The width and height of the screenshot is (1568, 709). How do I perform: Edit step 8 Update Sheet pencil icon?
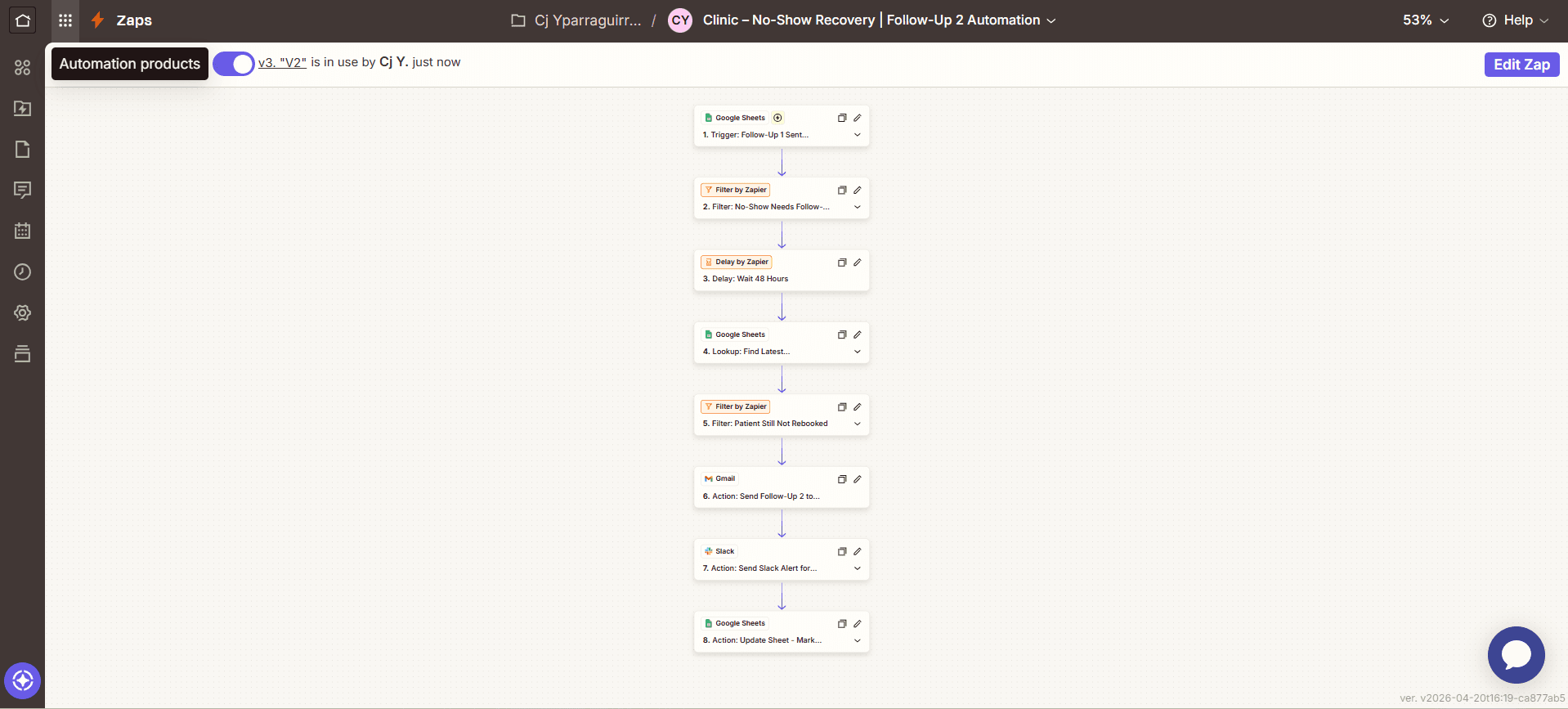pyautogui.click(x=858, y=623)
